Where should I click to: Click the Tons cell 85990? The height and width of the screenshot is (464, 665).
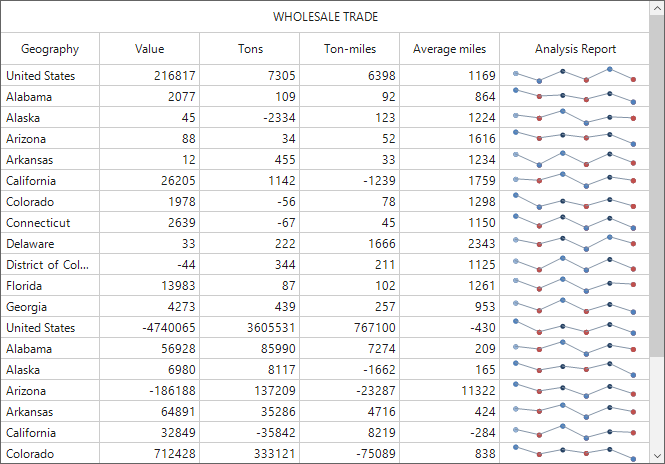(249, 348)
